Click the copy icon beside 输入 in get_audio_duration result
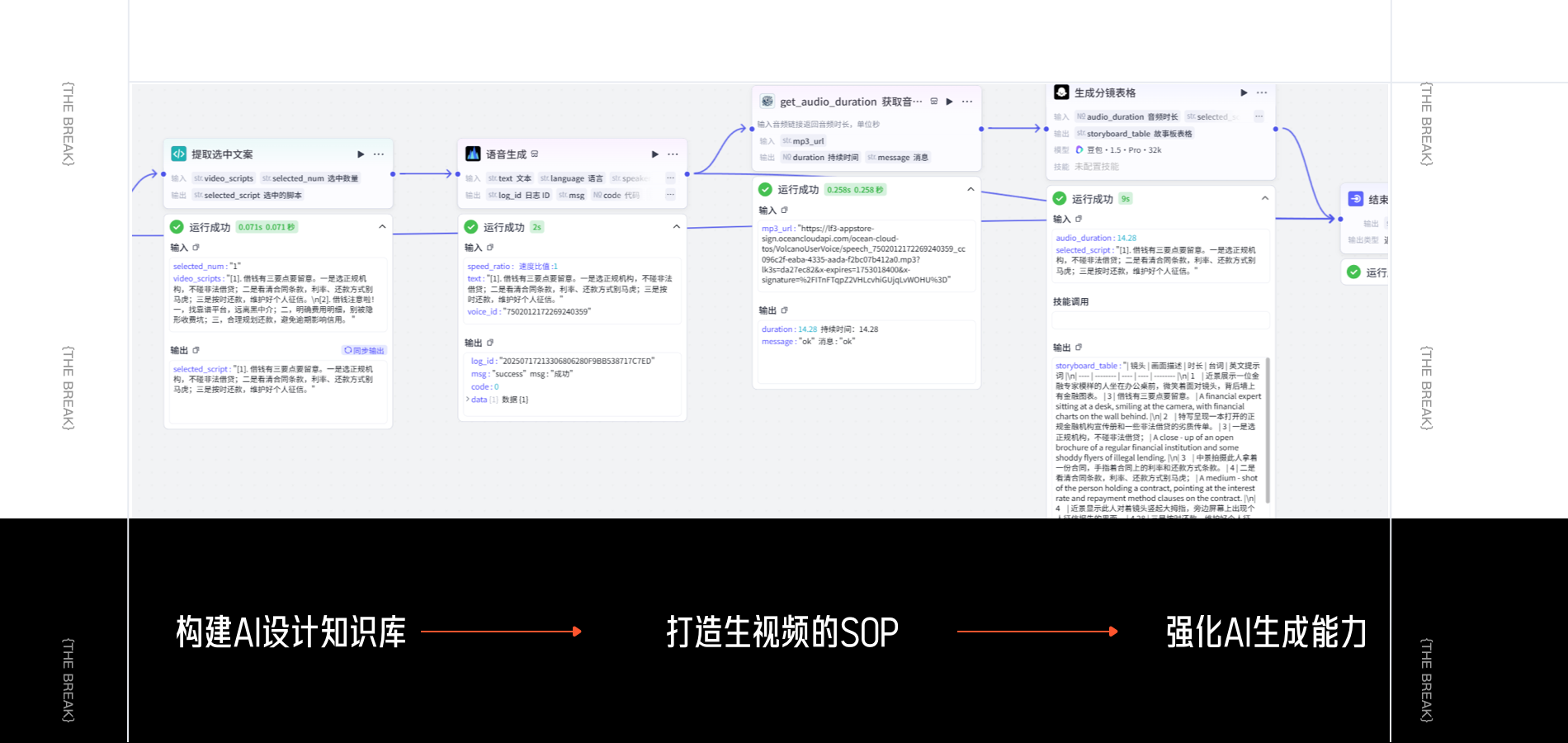Screen dimensions: 1568x743 coord(785,211)
